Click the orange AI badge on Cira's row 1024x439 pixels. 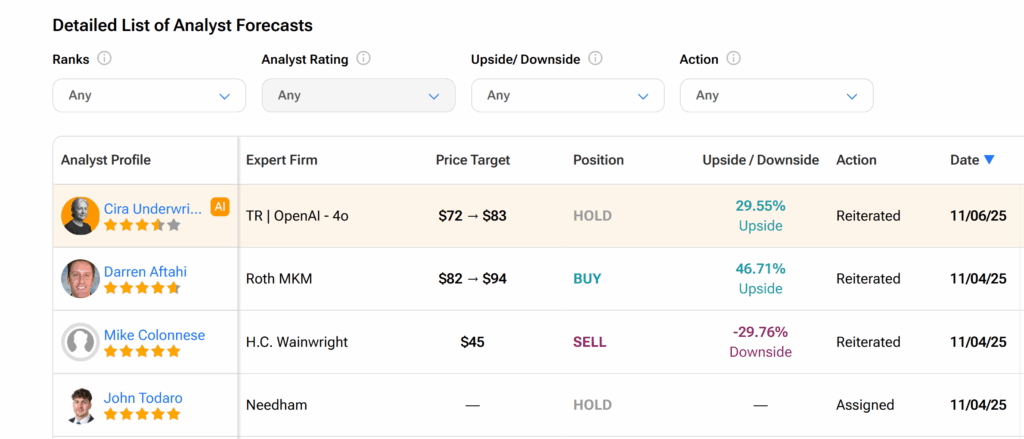pos(220,207)
